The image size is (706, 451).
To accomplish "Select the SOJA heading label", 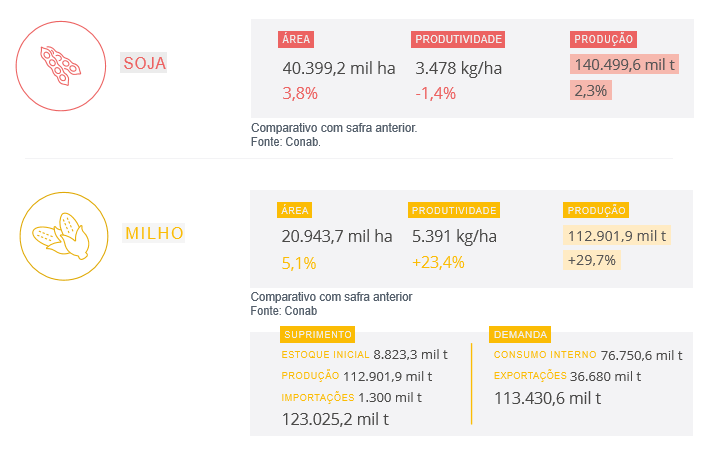I will click(145, 63).
